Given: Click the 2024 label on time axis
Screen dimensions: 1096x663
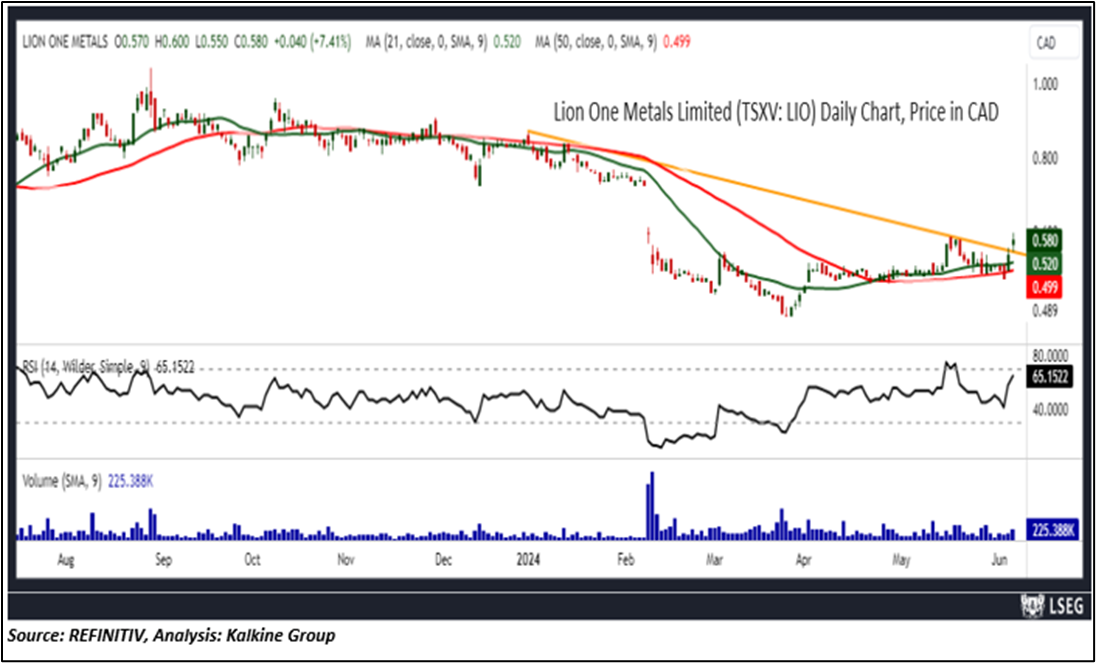Looking at the screenshot, I should (x=528, y=560).
